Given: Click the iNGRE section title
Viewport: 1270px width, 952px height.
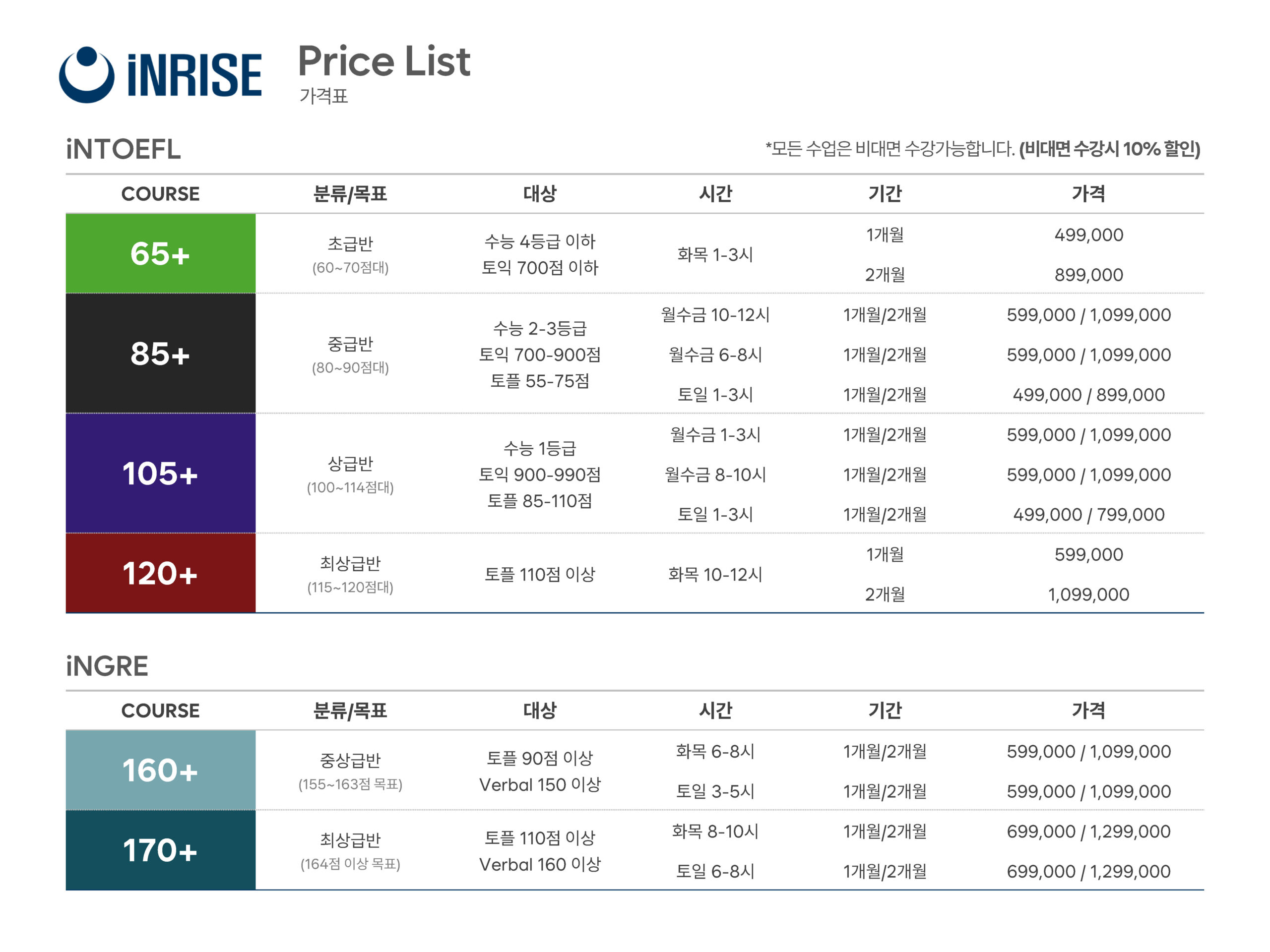Looking at the screenshot, I should click(107, 665).
